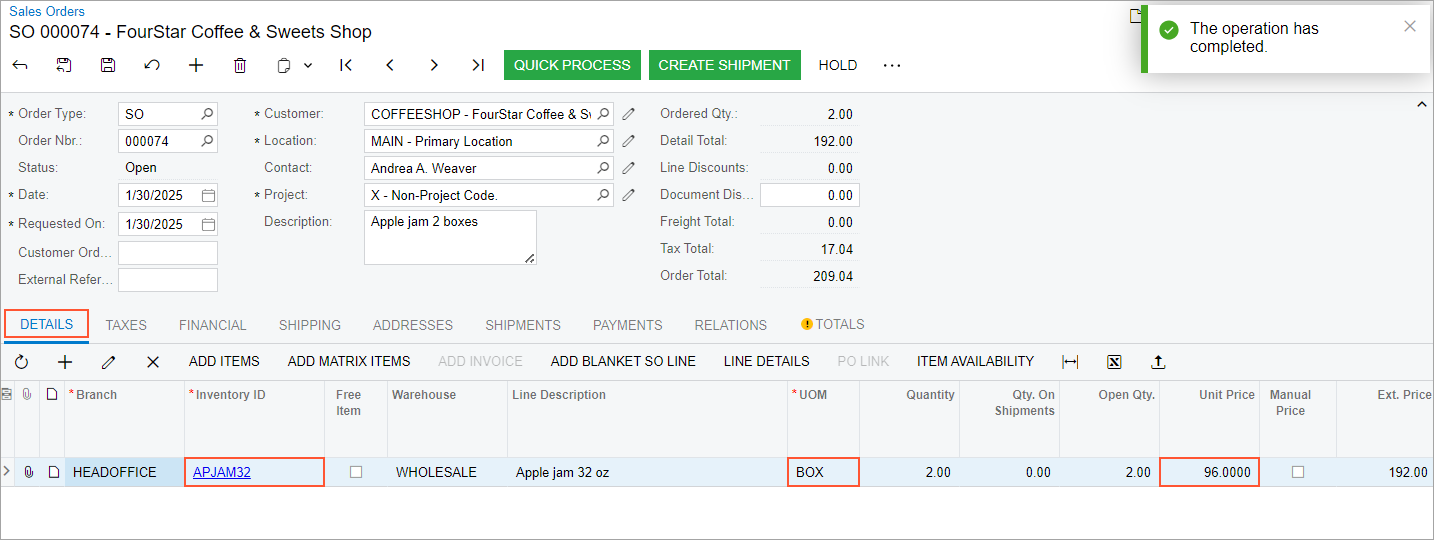Open the Shipping tab
This screenshot has height=540, width=1434.
[310, 325]
